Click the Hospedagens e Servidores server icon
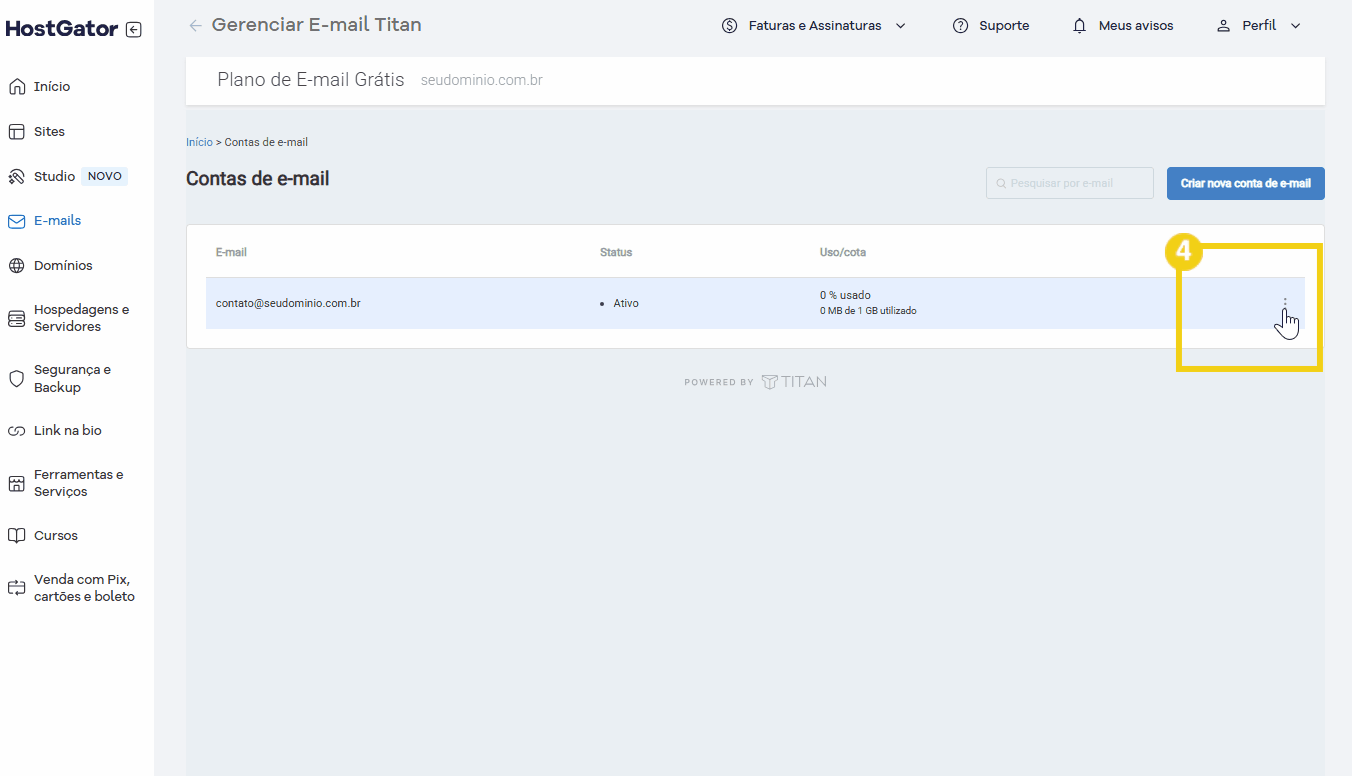 [x=16, y=319]
